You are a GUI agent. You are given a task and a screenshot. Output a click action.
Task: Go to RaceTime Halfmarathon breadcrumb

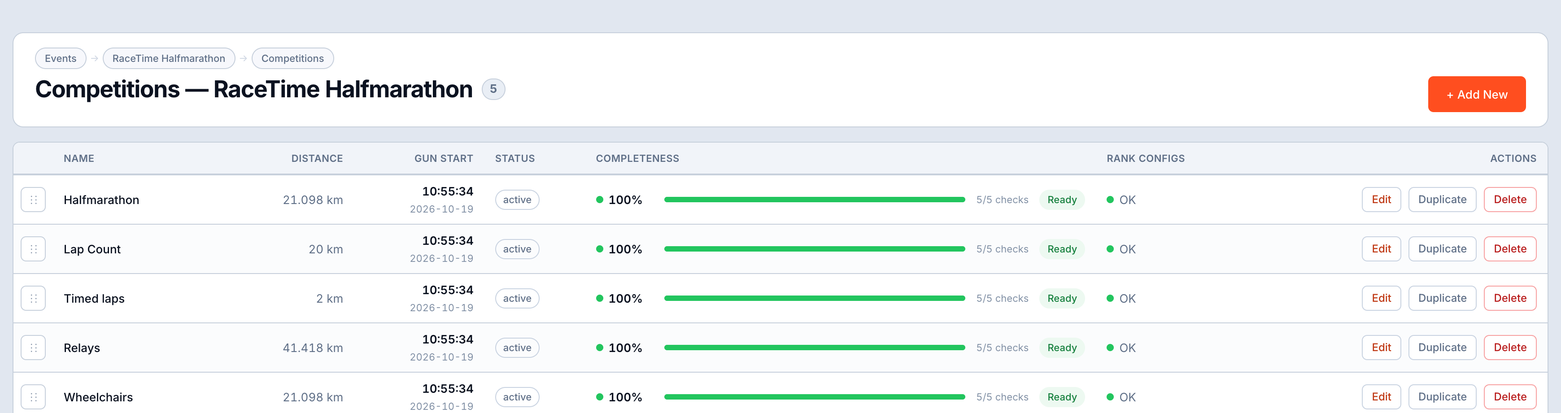(169, 58)
